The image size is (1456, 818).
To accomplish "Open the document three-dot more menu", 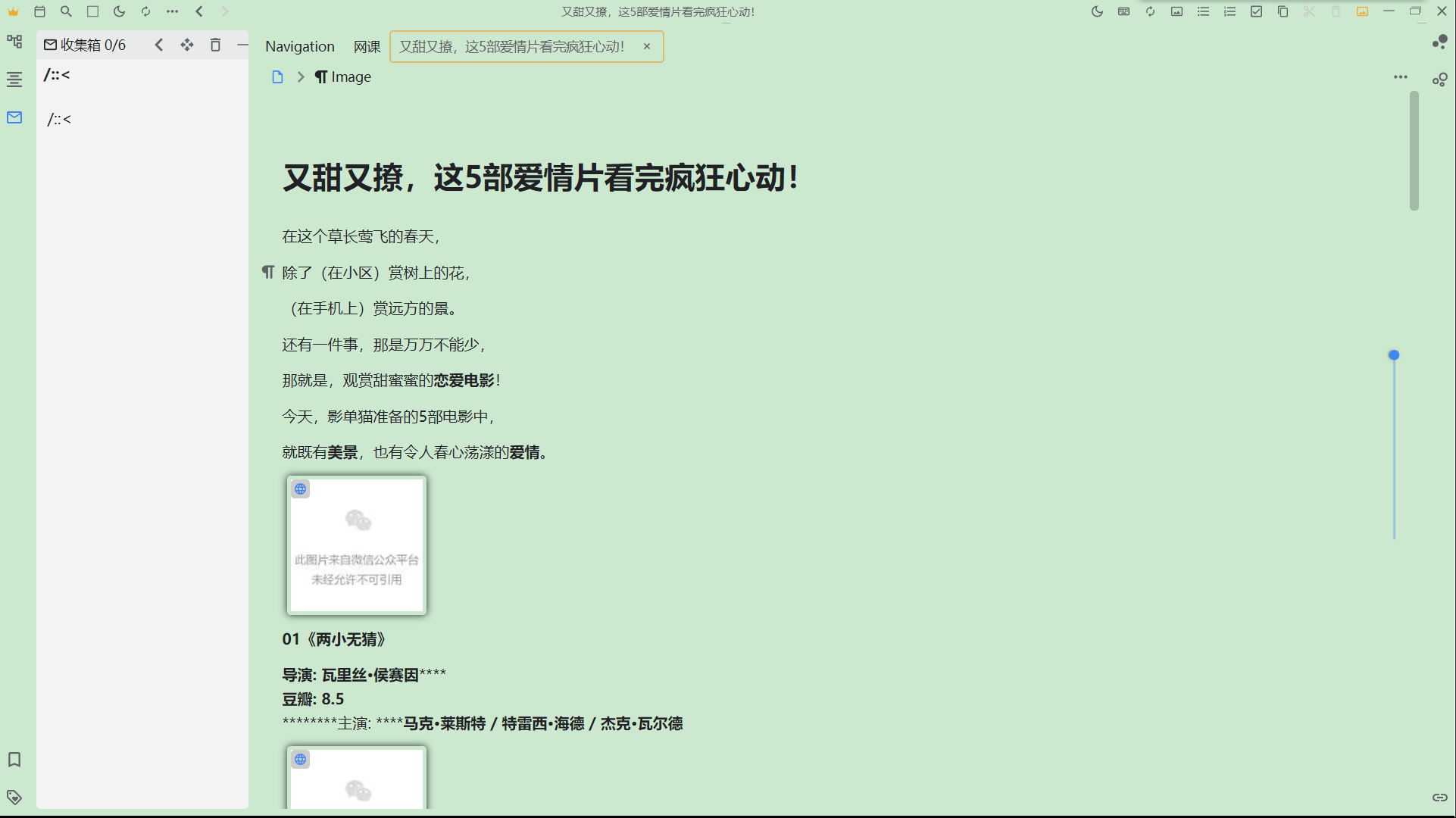I will click(1401, 76).
